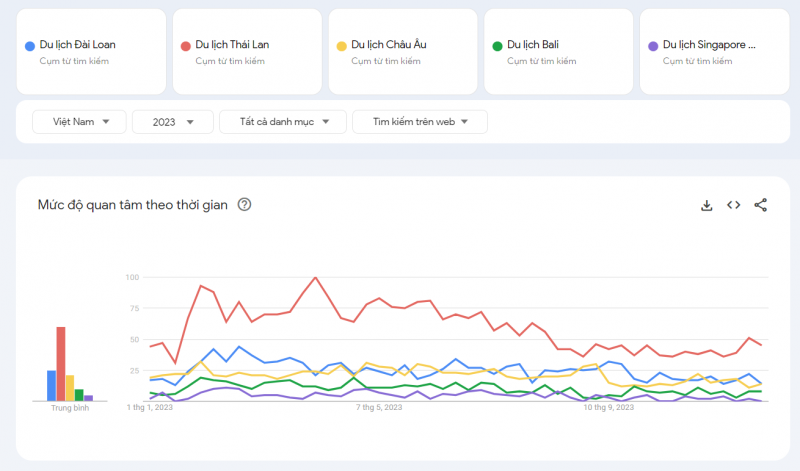The width and height of the screenshot is (800, 471).
Task: Click the green dot for Du lịch Bali
Action: (x=497, y=45)
